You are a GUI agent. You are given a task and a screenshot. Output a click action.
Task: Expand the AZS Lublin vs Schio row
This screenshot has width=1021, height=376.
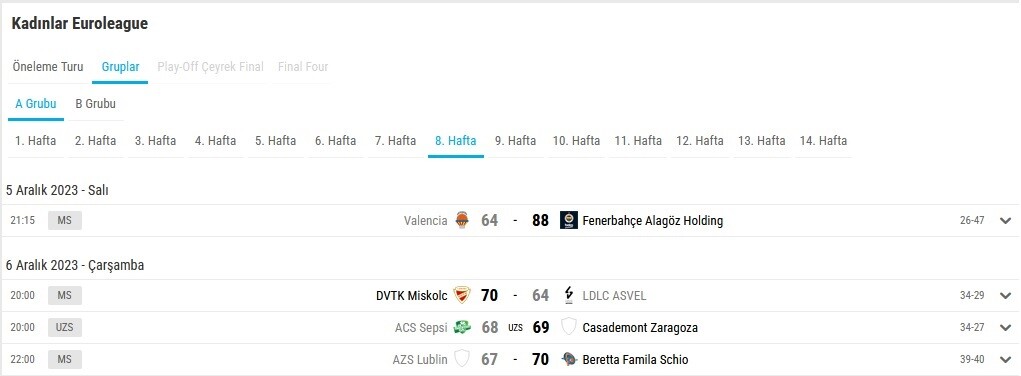[x=1005, y=359]
